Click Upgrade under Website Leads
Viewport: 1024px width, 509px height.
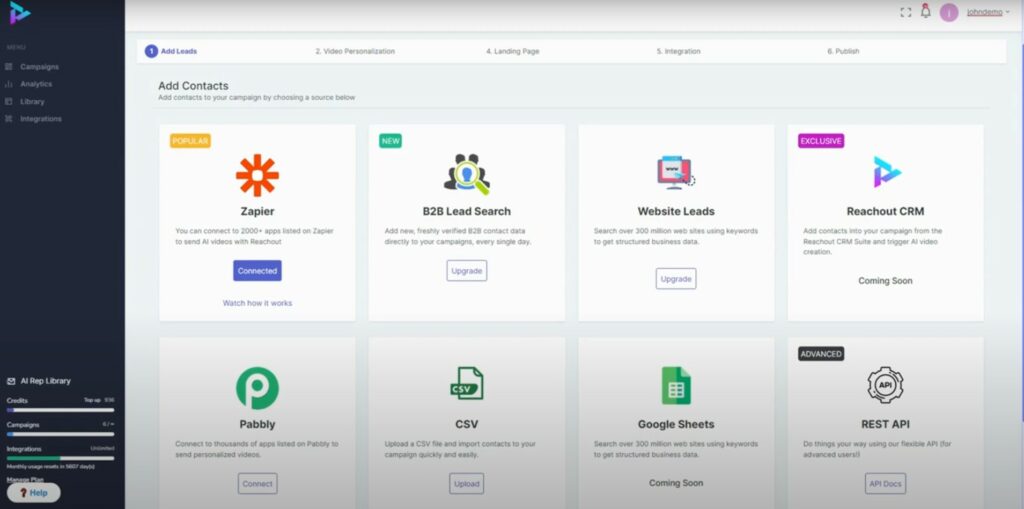[x=676, y=278]
